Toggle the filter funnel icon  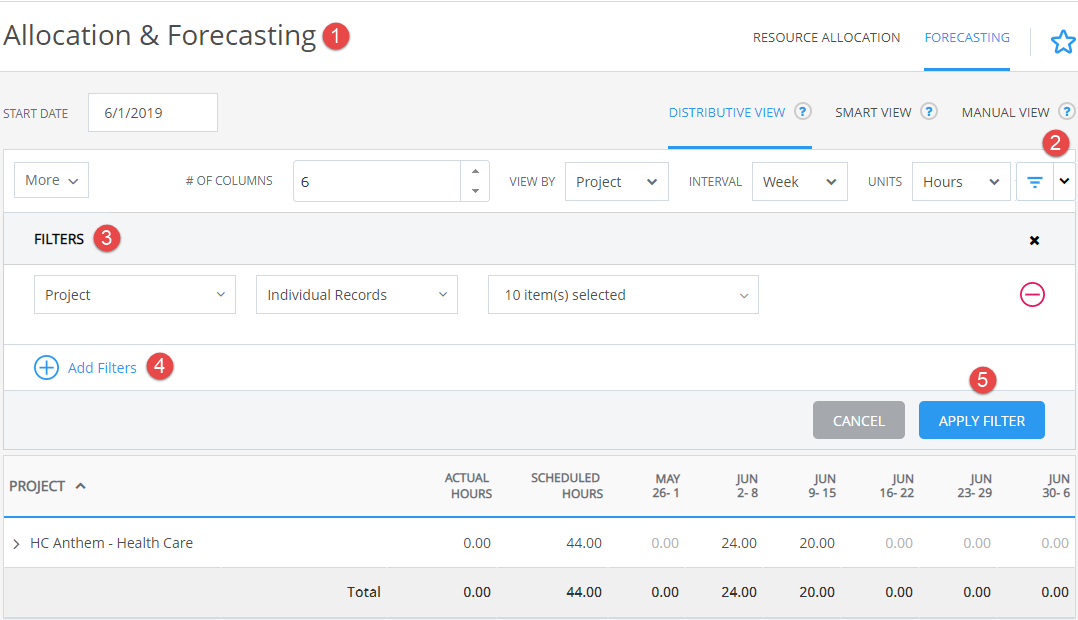[x=1035, y=181]
